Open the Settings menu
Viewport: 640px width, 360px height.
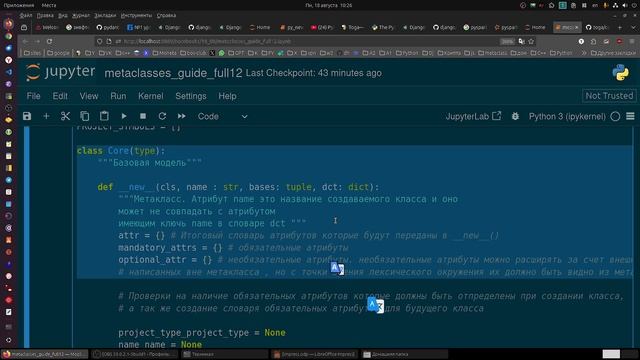click(x=191, y=96)
